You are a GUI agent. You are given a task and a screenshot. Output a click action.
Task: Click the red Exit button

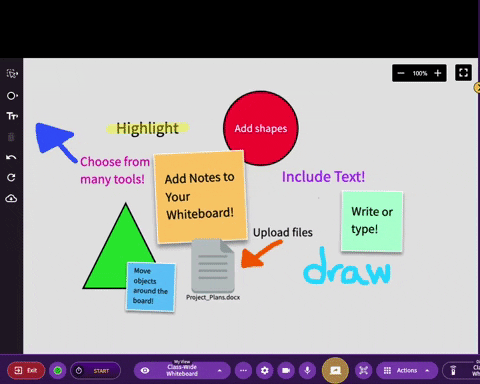point(26,370)
